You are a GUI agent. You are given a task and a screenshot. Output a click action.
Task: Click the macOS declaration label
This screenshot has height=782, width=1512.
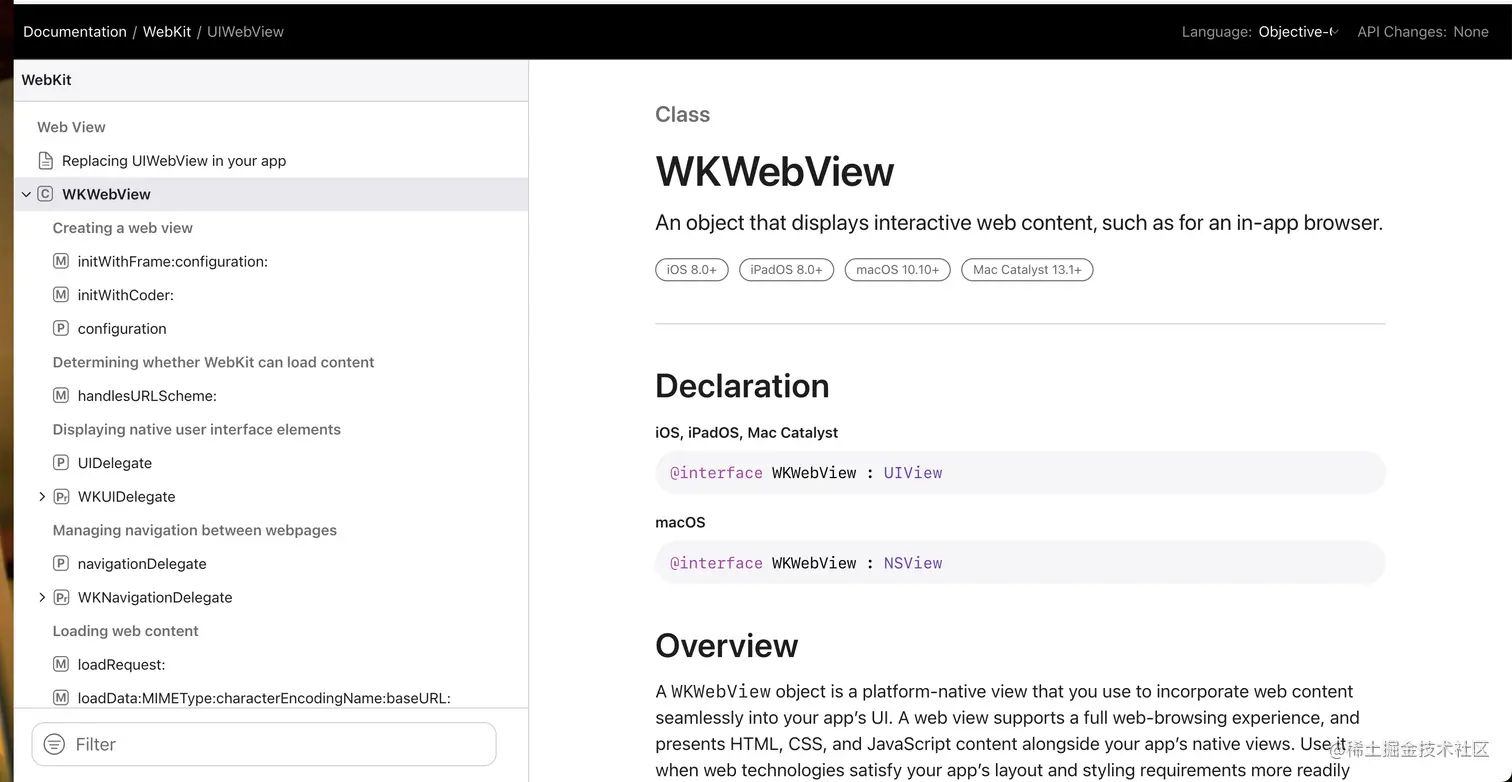click(x=680, y=523)
